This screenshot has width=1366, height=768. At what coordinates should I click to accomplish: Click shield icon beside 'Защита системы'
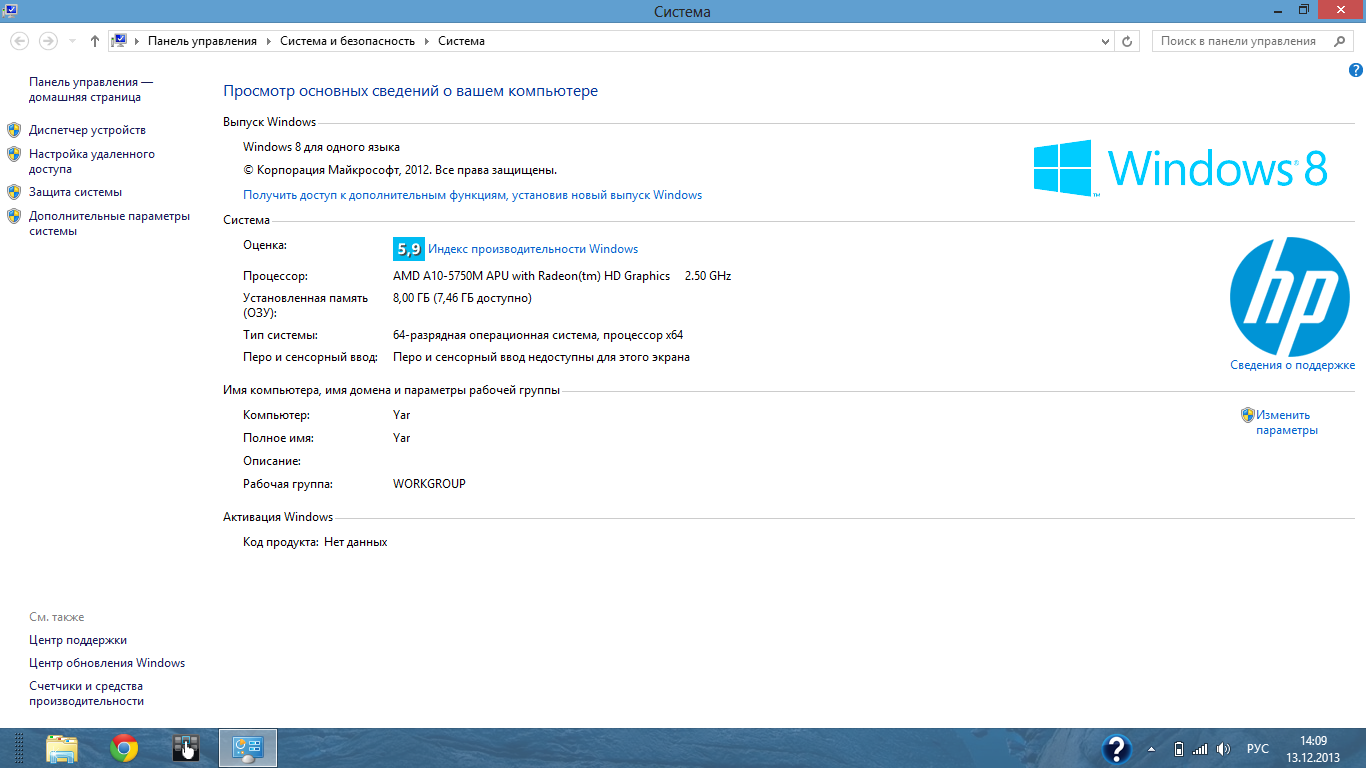point(14,192)
